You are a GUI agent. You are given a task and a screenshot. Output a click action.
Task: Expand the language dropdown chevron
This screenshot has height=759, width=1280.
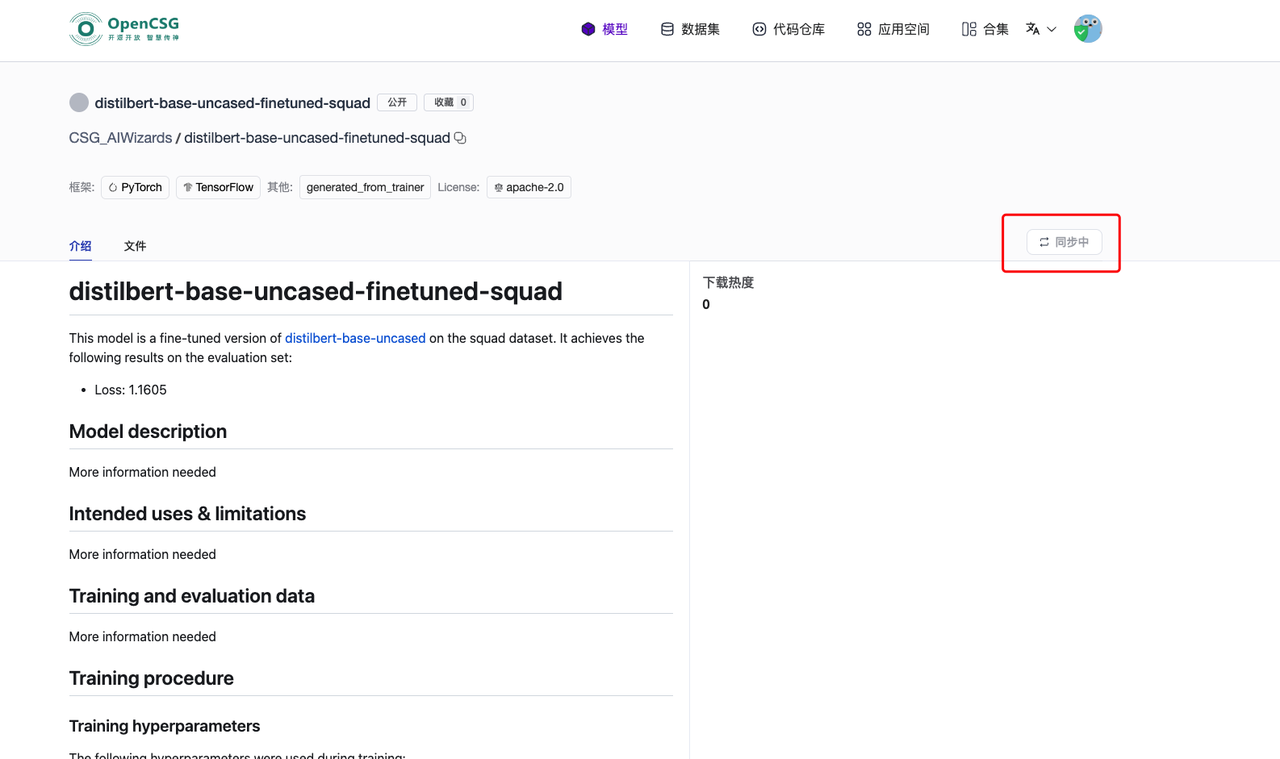(x=1051, y=30)
